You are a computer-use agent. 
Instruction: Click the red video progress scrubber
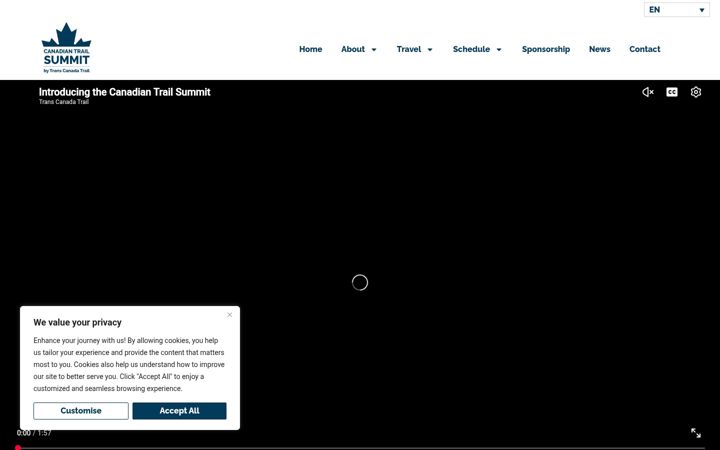[18, 448]
